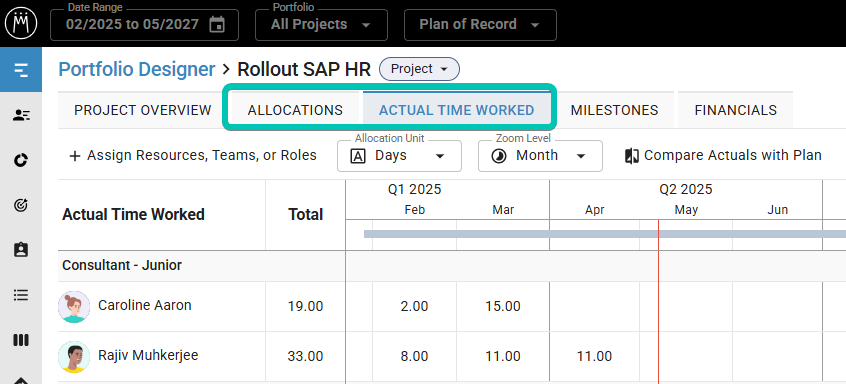Click Assign Resources, Teams, or Roles

click(193, 156)
